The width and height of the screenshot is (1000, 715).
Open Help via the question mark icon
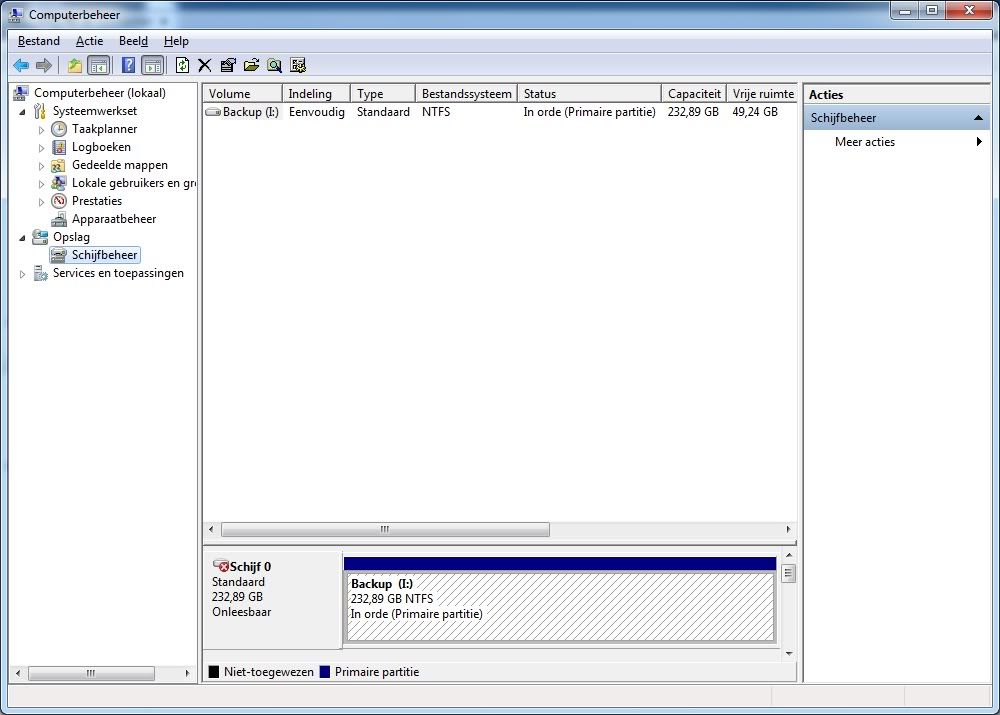click(x=128, y=65)
